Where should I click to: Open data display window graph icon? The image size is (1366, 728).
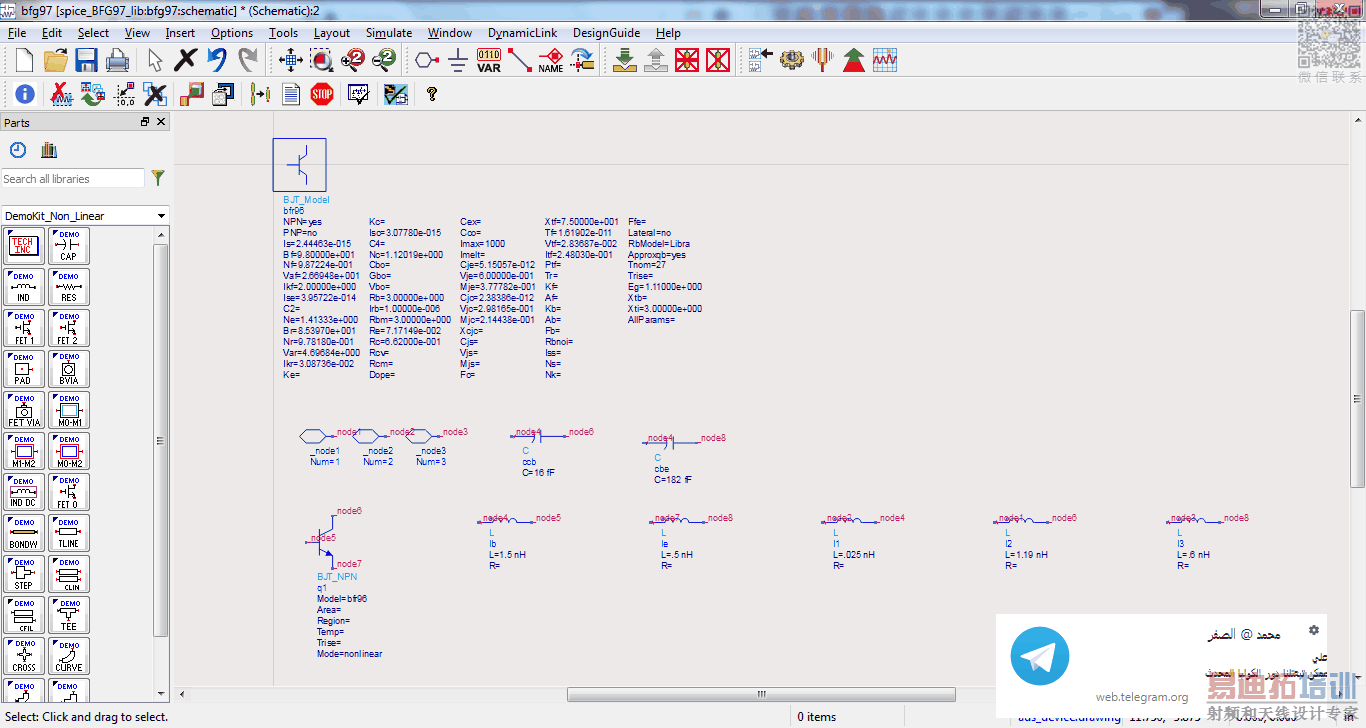pyautogui.click(x=885, y=60)
